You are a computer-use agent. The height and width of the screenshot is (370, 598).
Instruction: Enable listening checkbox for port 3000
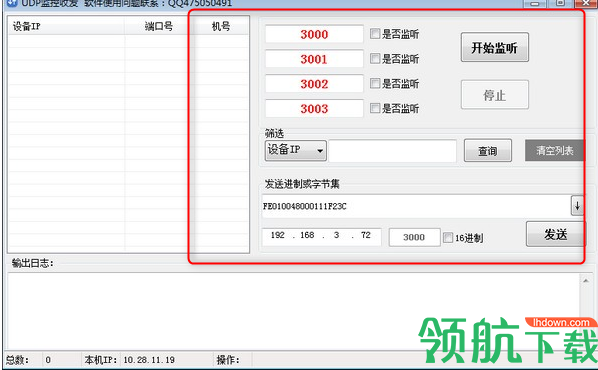coord(375,34)
